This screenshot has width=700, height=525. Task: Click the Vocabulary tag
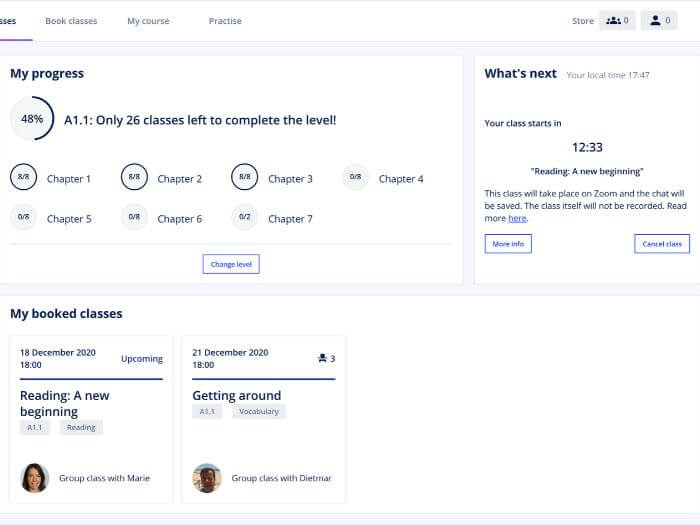[259, 411]
